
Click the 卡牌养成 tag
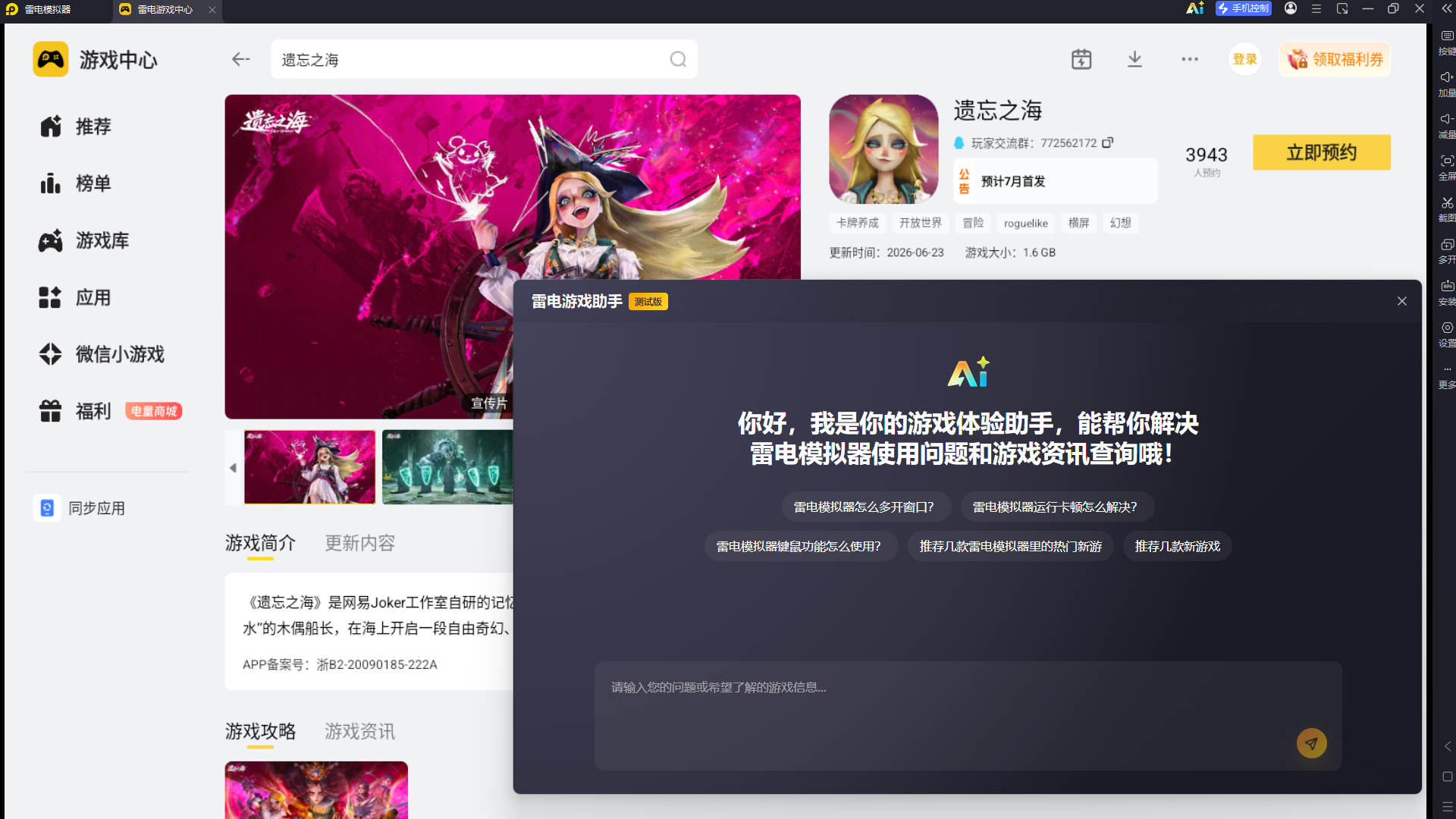click(x=857, y=223)
